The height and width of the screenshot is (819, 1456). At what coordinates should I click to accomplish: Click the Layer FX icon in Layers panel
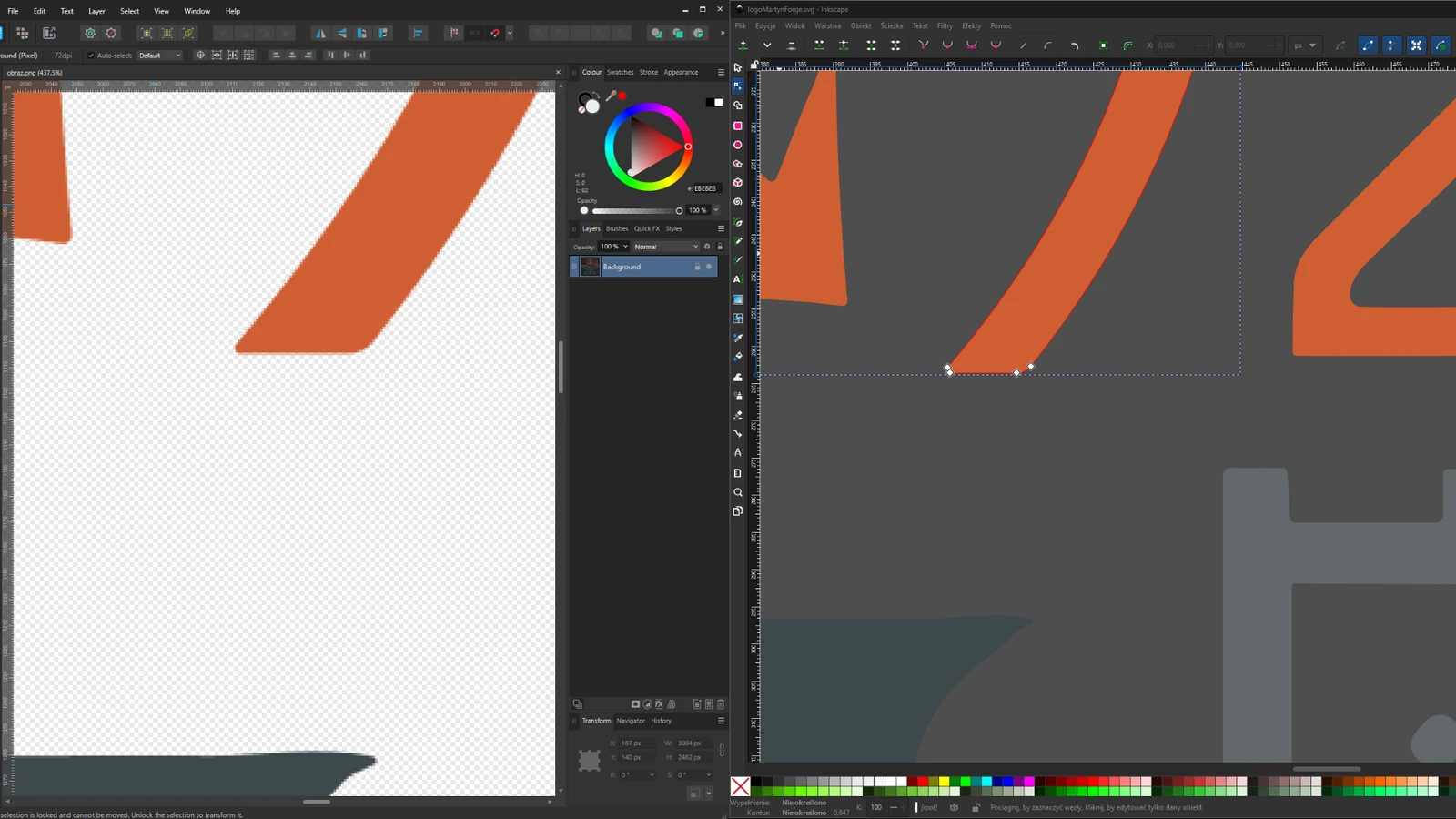coord(660,704)
